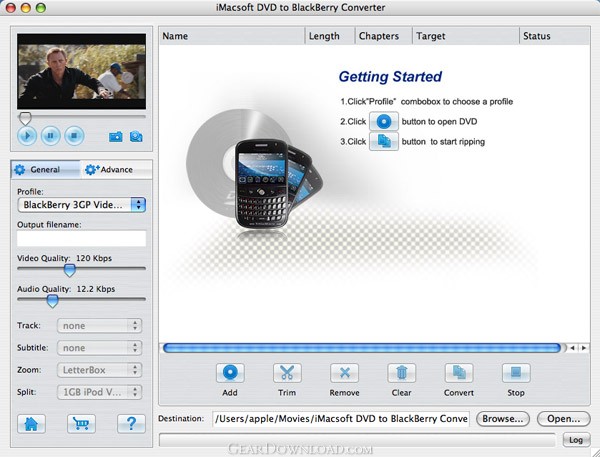Open the Subtitle dropdown
The width and height of the screenshot is (600, 457).
click(99, 348)
